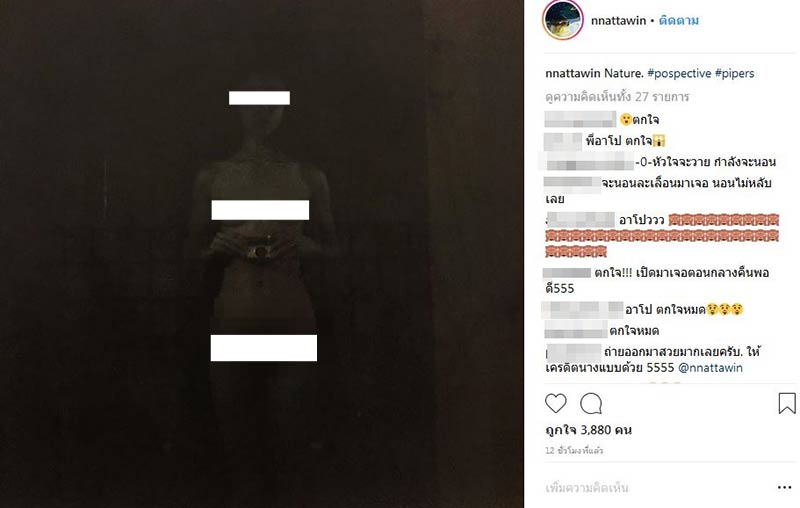Open nnattawin username in the header
Viewport: 800px width, 508px height.
tap(618, 20)
